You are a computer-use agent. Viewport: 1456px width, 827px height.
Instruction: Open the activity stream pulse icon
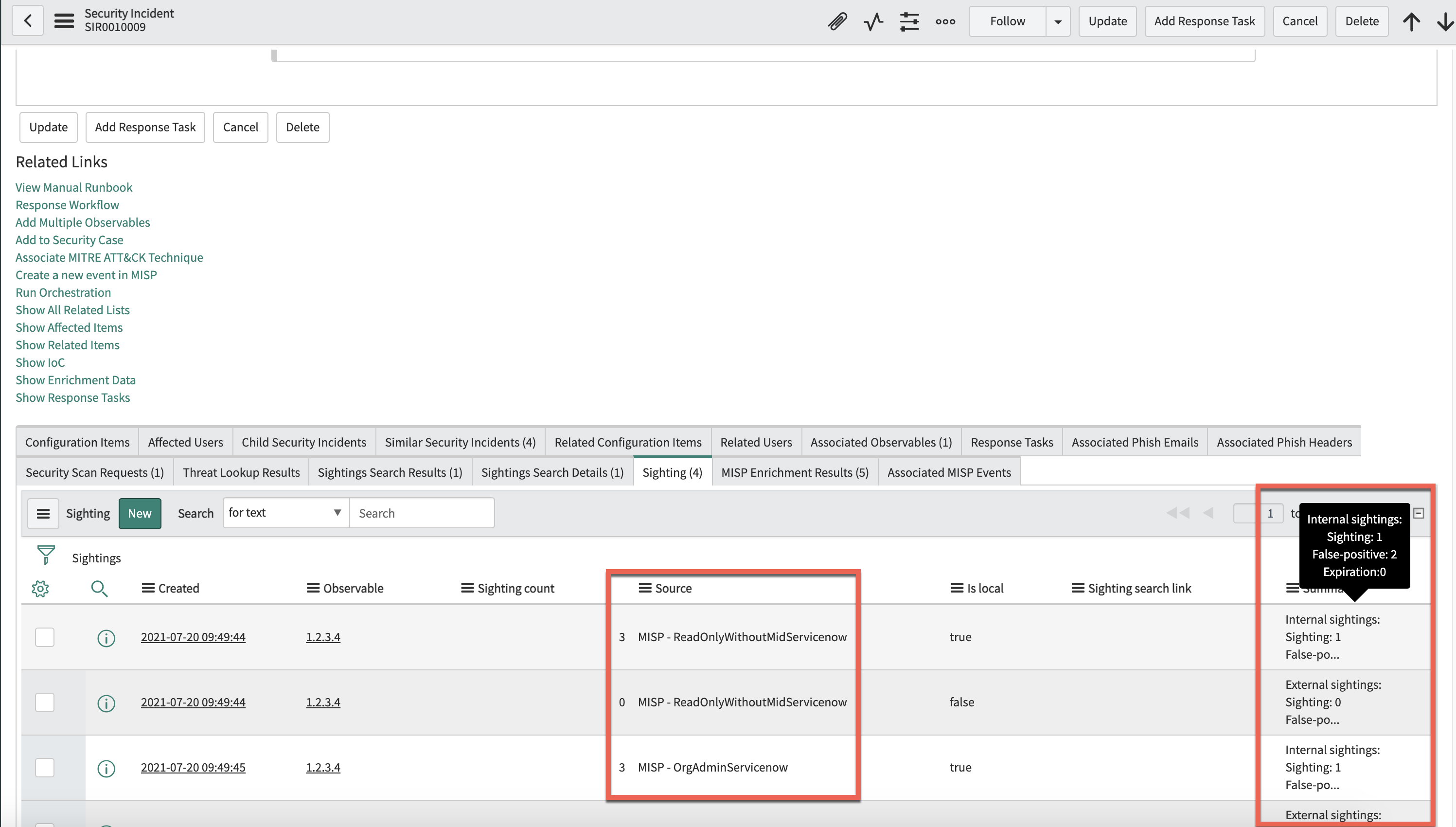coord(873,21)
